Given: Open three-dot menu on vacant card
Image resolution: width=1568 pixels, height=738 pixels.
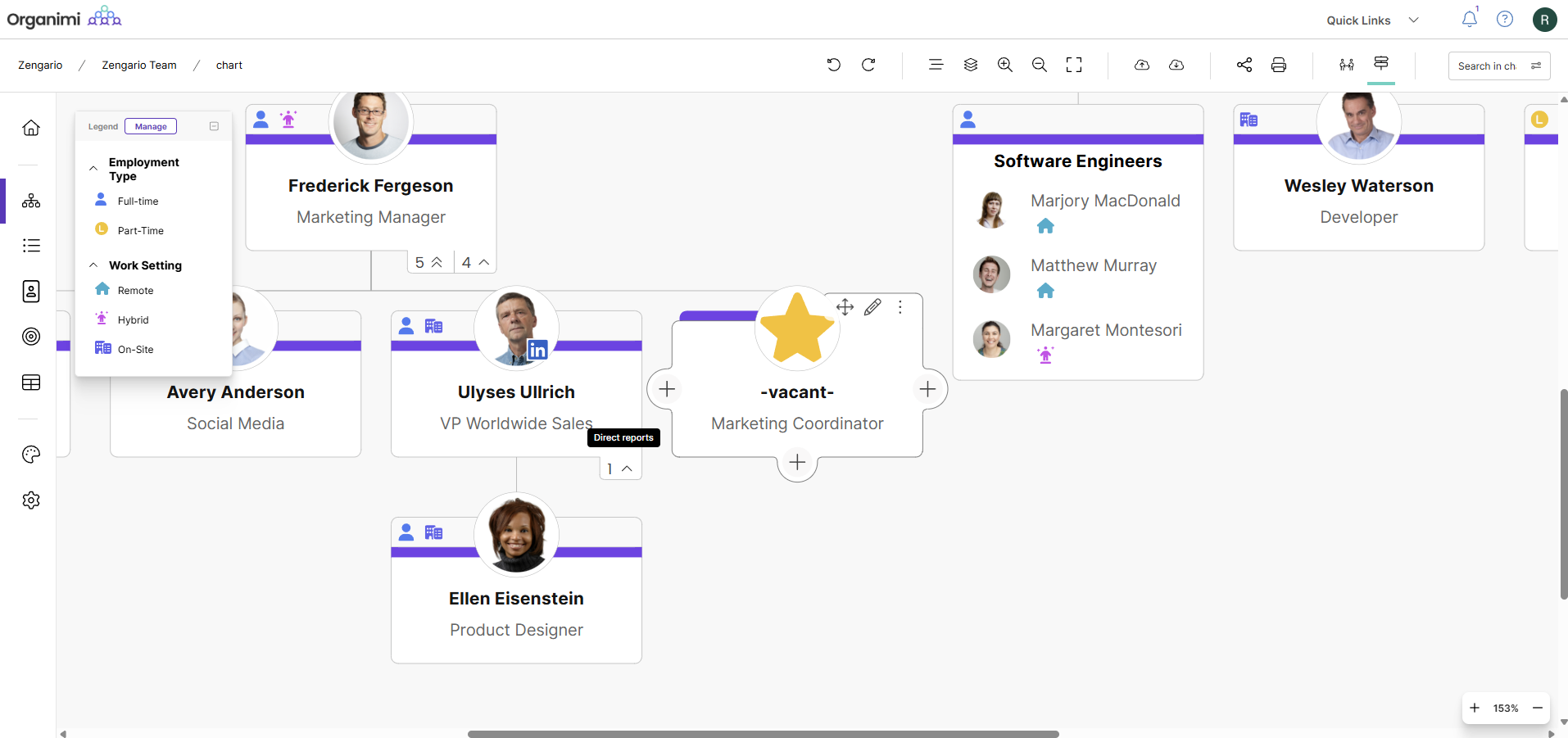Looking at the screenshot, I should coord(900,306).
